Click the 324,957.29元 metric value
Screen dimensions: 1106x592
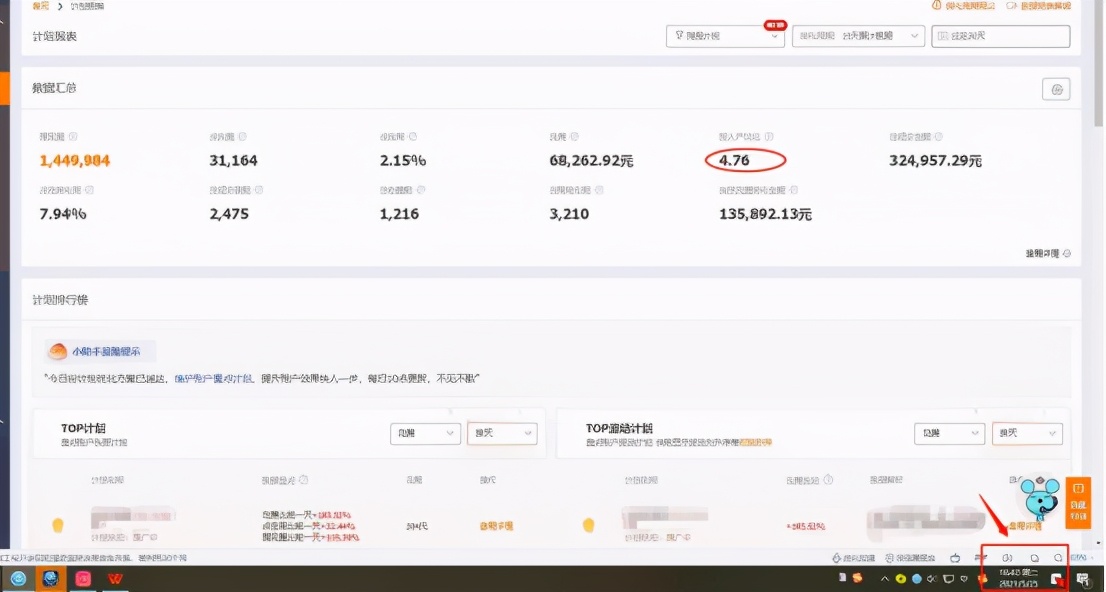pyautogui.click(x=935, y=161)
